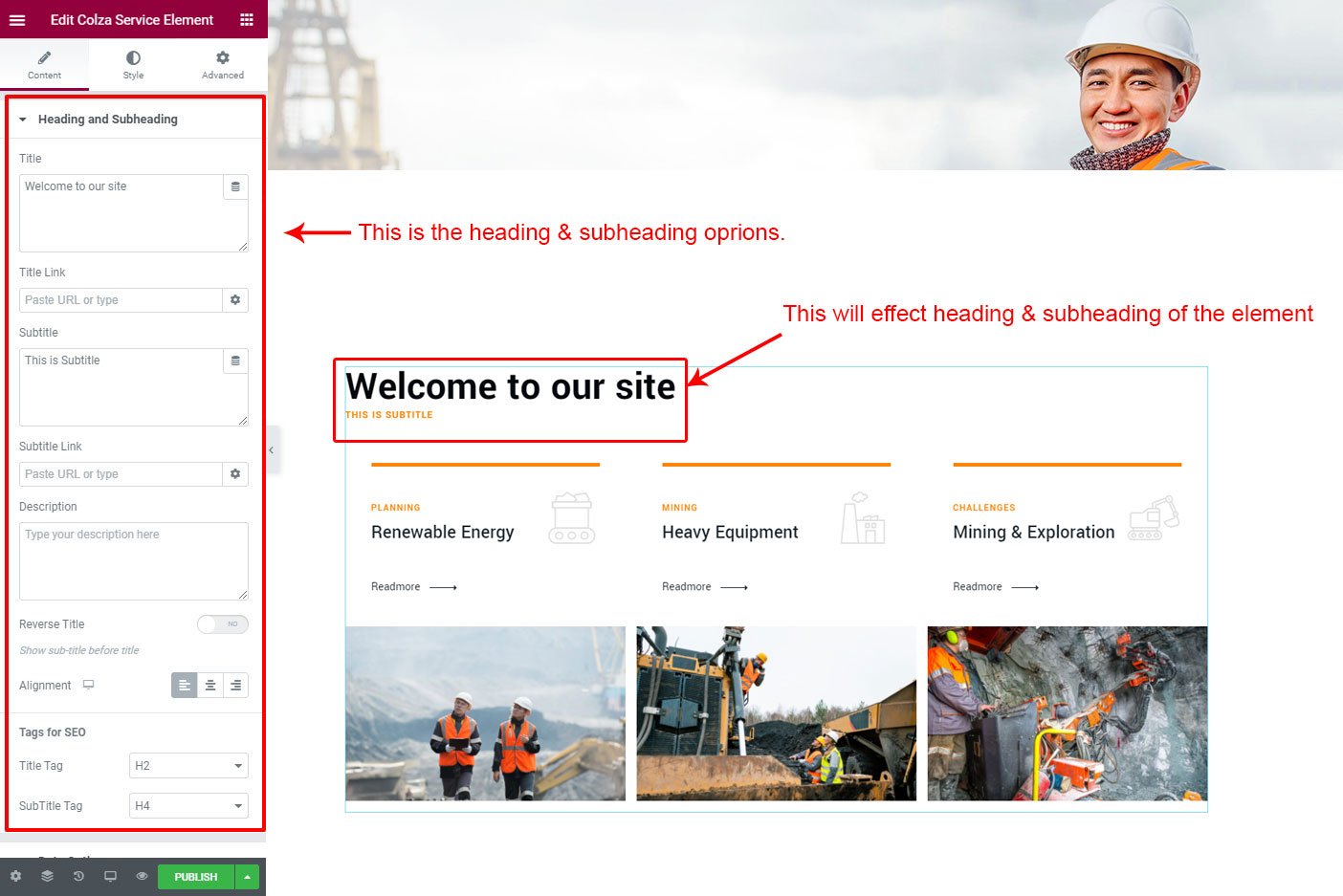Click the green Publish button
The height and width of the screenshot is (896, 1343).
click(196, 877)
